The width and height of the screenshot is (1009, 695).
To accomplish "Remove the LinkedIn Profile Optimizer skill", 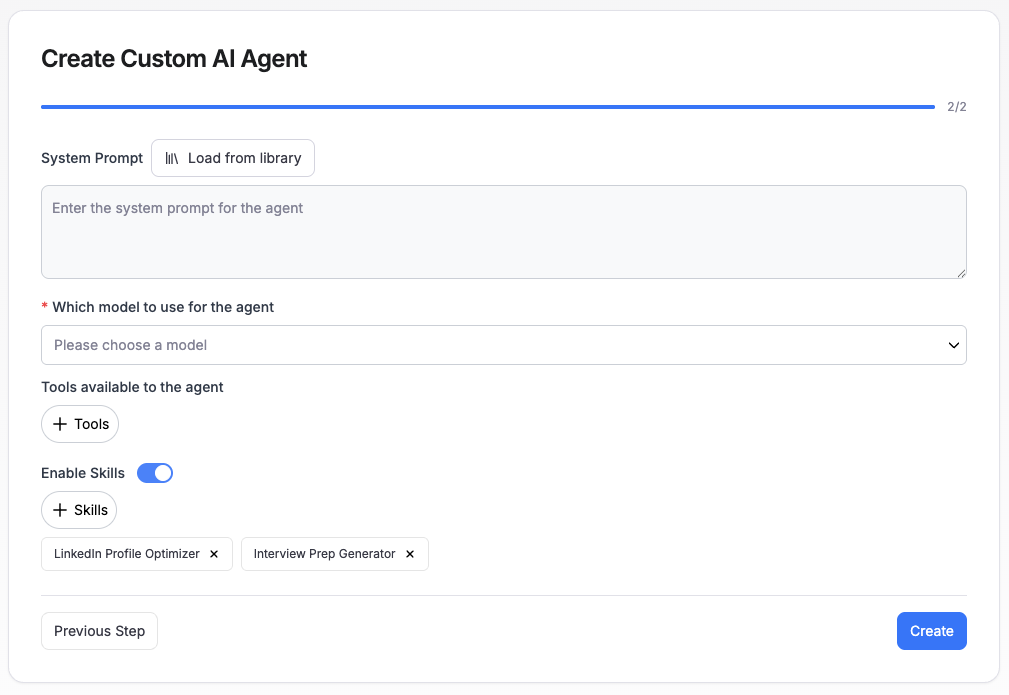I will click(213, 553).
